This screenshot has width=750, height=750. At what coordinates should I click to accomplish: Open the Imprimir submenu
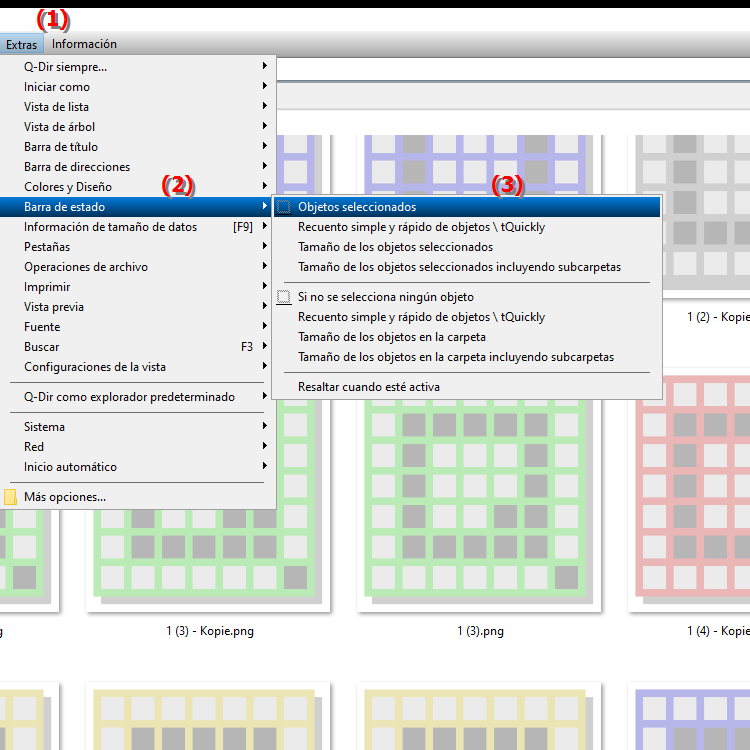coord(138,287)
